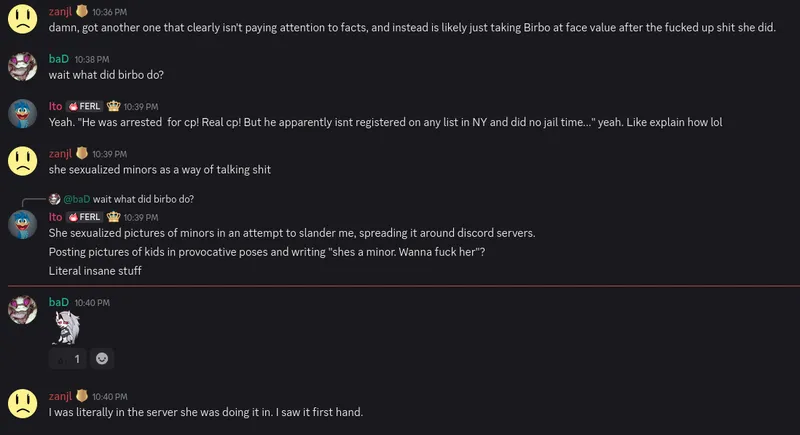Click zanjl's avatar on "she sexualized minors" message
The height and width of the screenshot is (435, 800).
point(22,160)
